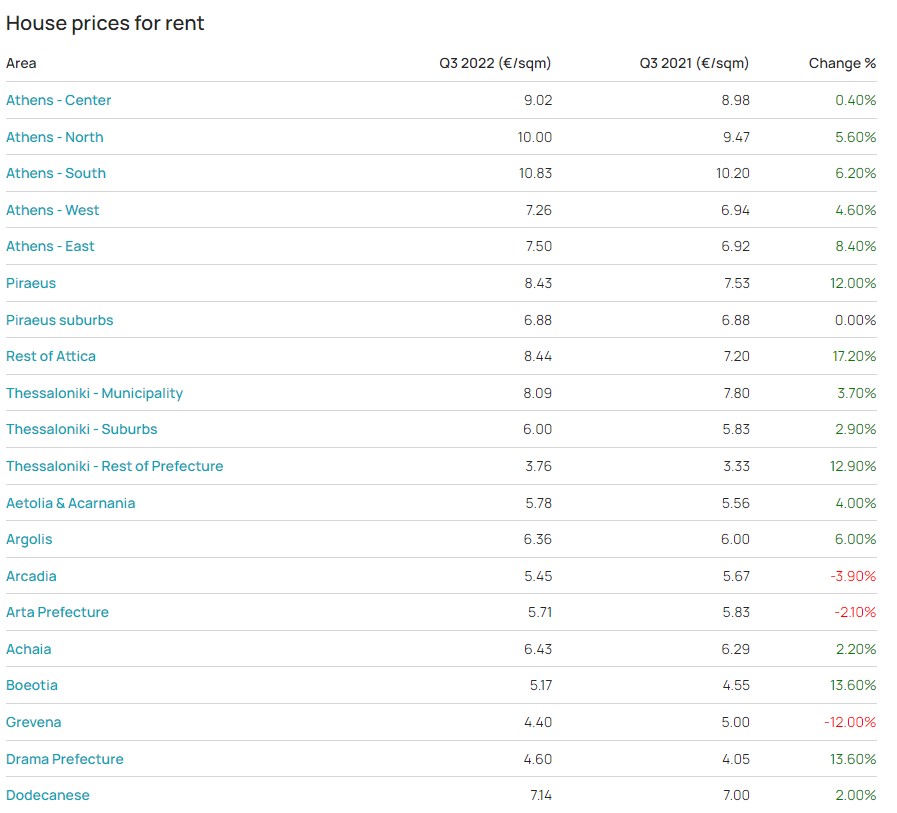Screen dimensions: 897x813
Task: Click the Boeotia area link
Action: click(32, 685)
